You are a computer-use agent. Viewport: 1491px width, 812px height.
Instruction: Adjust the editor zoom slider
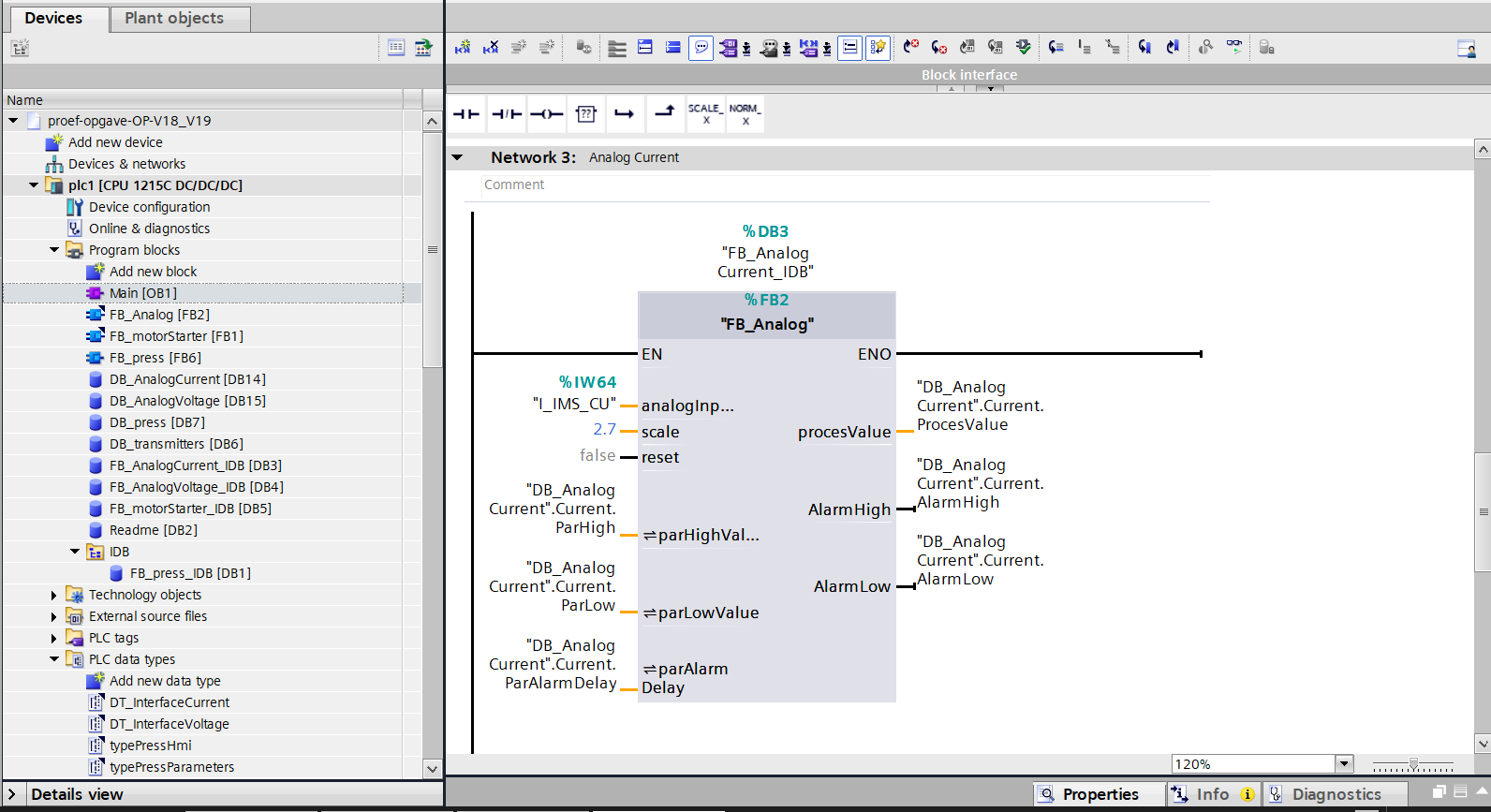coord(1413,764)
